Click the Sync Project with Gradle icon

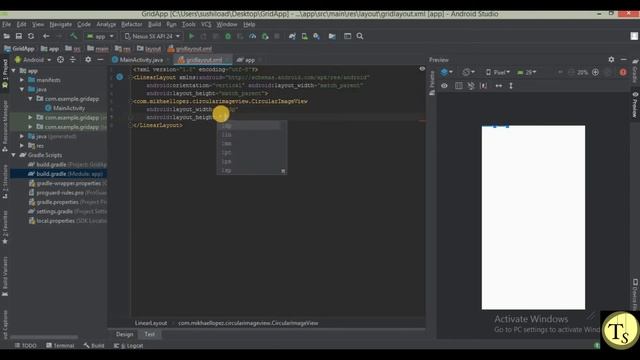(x=292, y=36)
